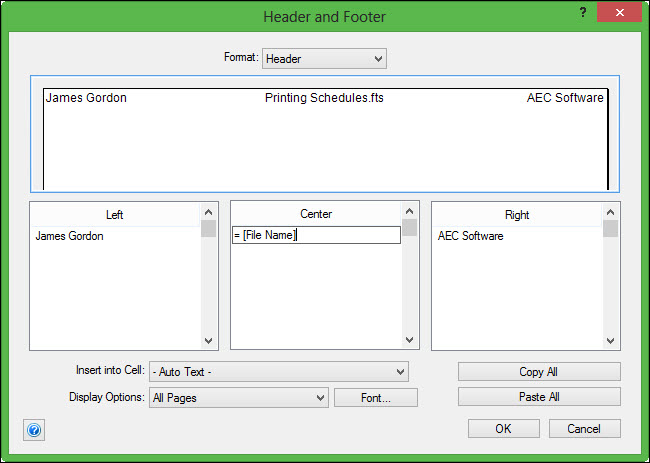Click the Center list scroll down arrow
Viewport: 650px width, 463px height.
coord(409,340)
